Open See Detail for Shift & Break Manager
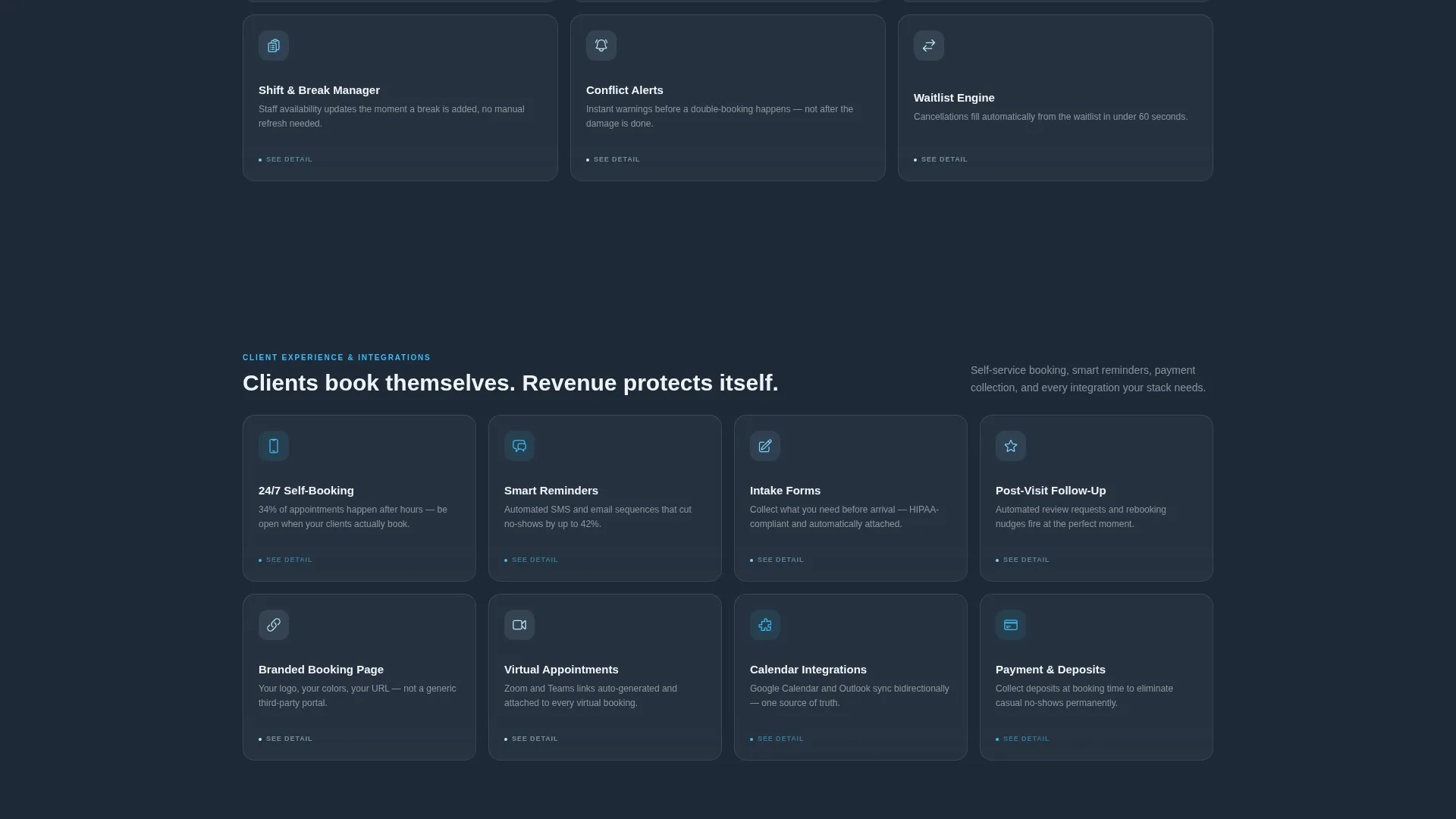This screenshot has height=819, width=1456. click(x=286, y=159)
